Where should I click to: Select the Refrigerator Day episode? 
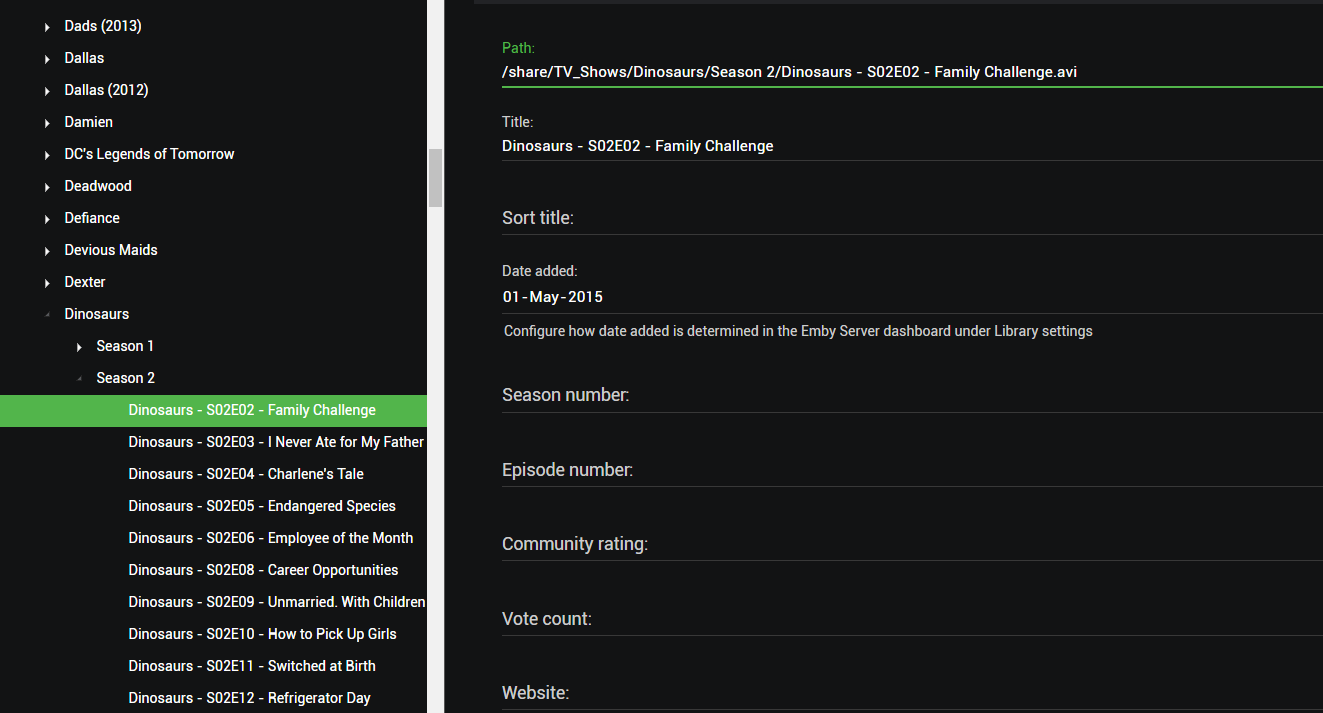(x=249, y=697)
